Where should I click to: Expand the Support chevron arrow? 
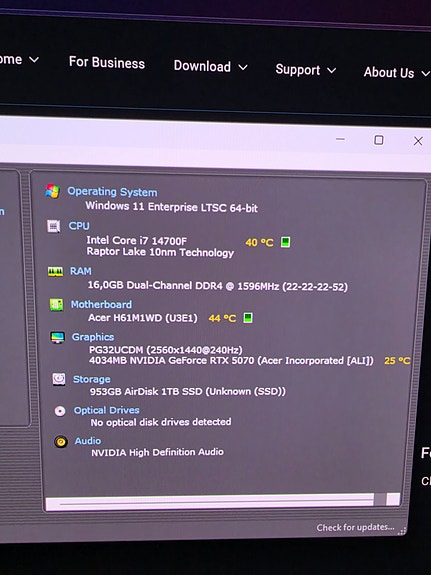[x=331, y=70]
